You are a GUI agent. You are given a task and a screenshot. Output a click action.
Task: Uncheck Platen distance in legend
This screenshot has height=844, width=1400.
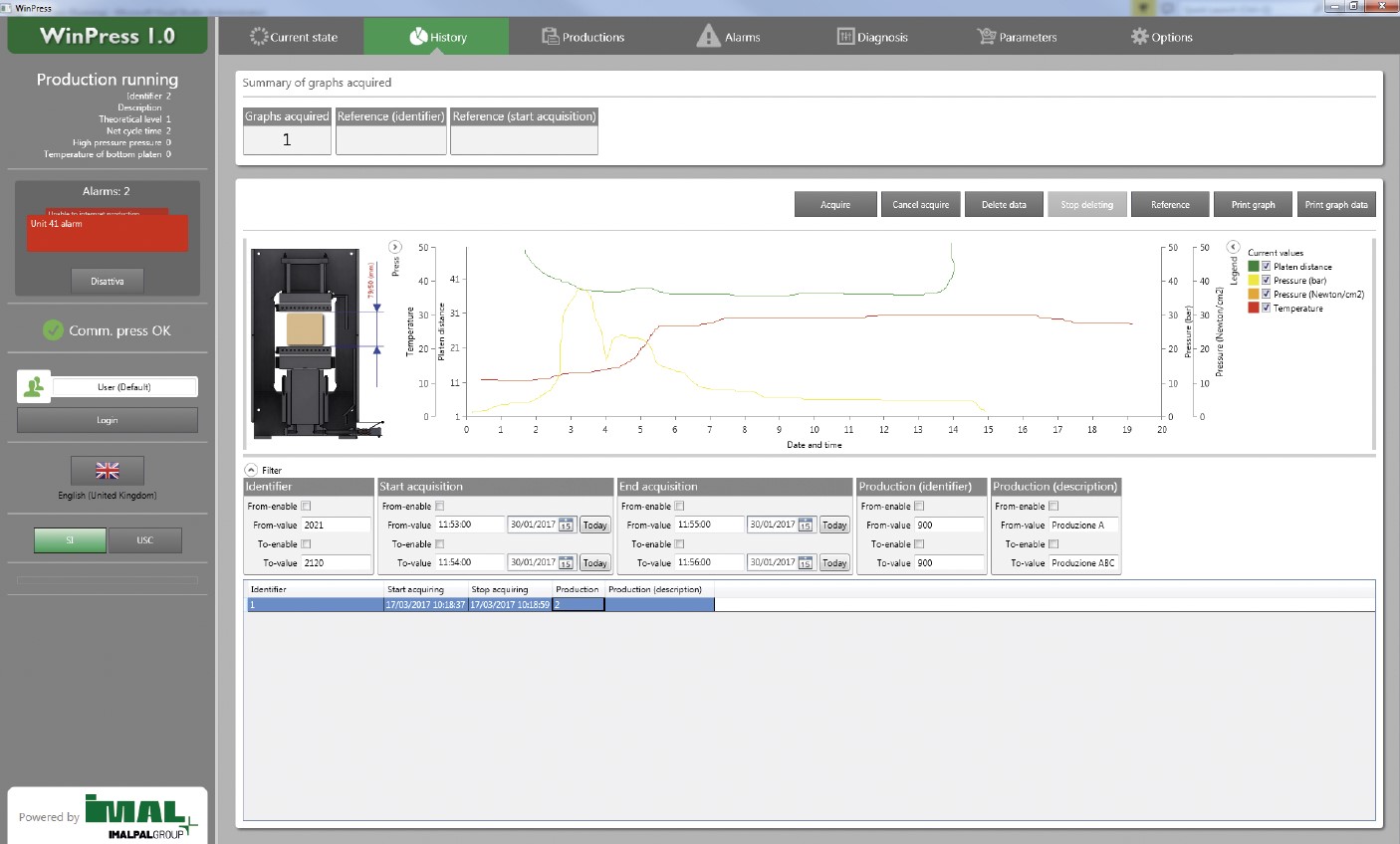[x=1267, y=267]
